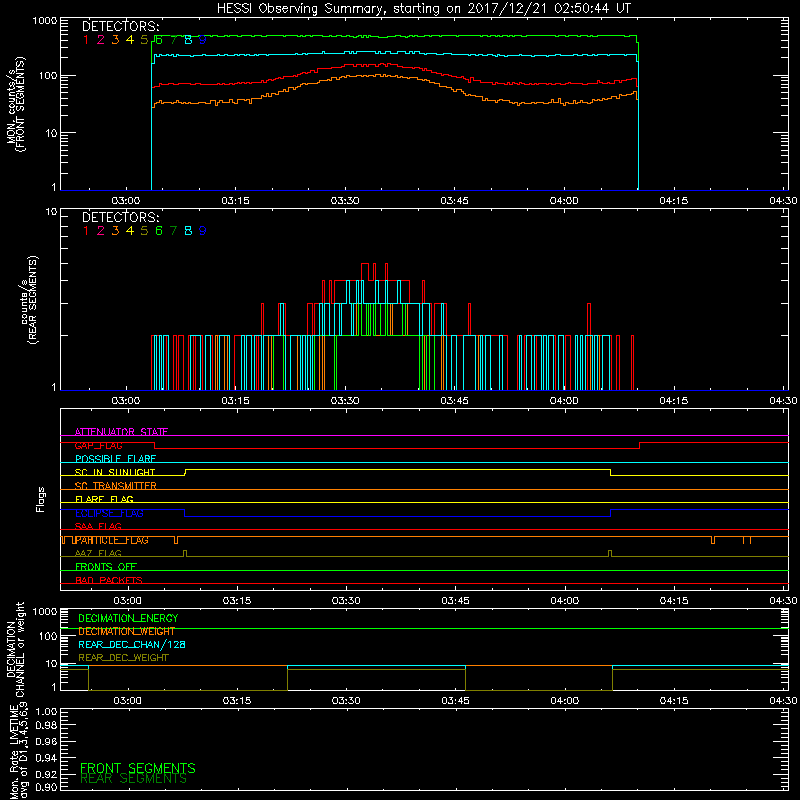This screenshot has height=800, width=800.
Task: Click 1000 y-axis value on decimation plot
Action: [45, 612]
